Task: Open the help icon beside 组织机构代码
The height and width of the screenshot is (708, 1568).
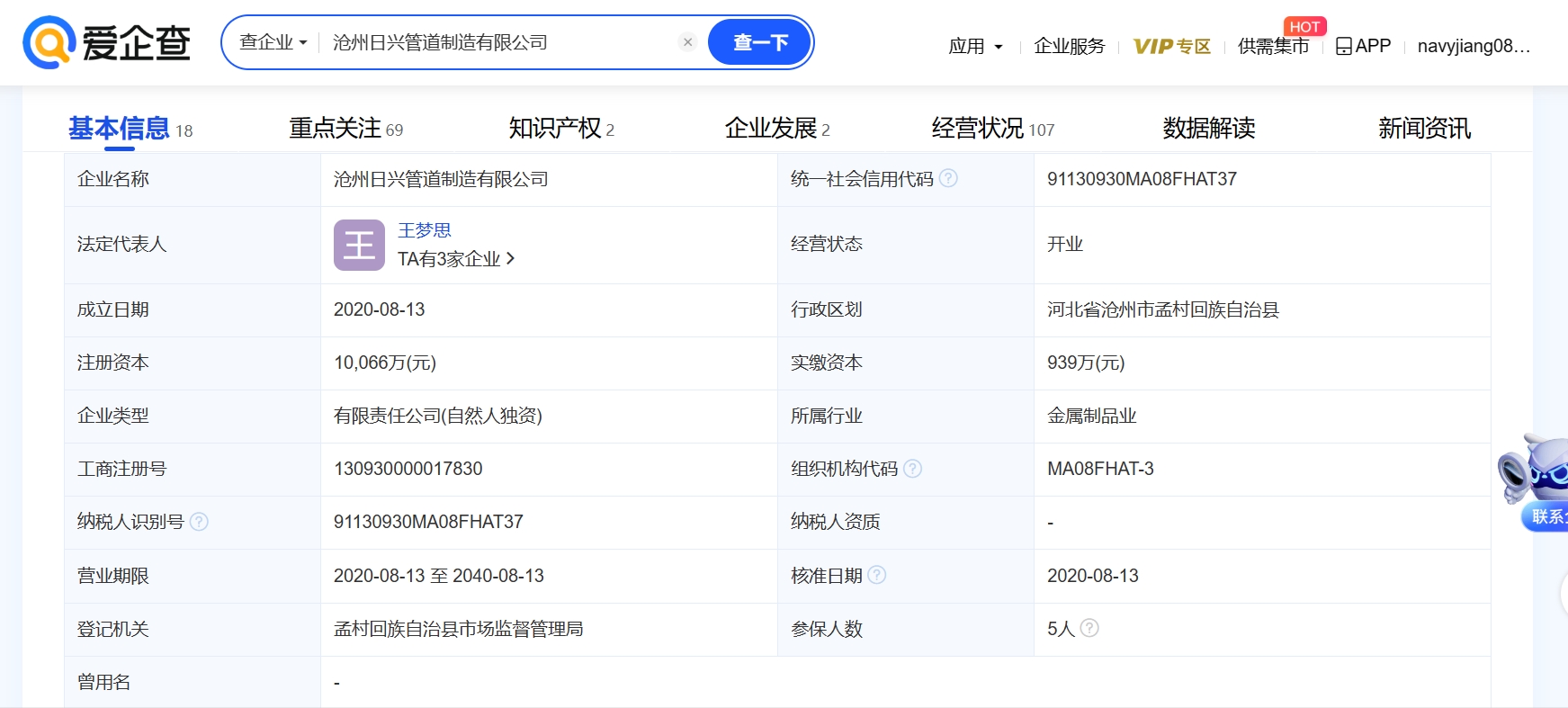Action: [912, 468]
